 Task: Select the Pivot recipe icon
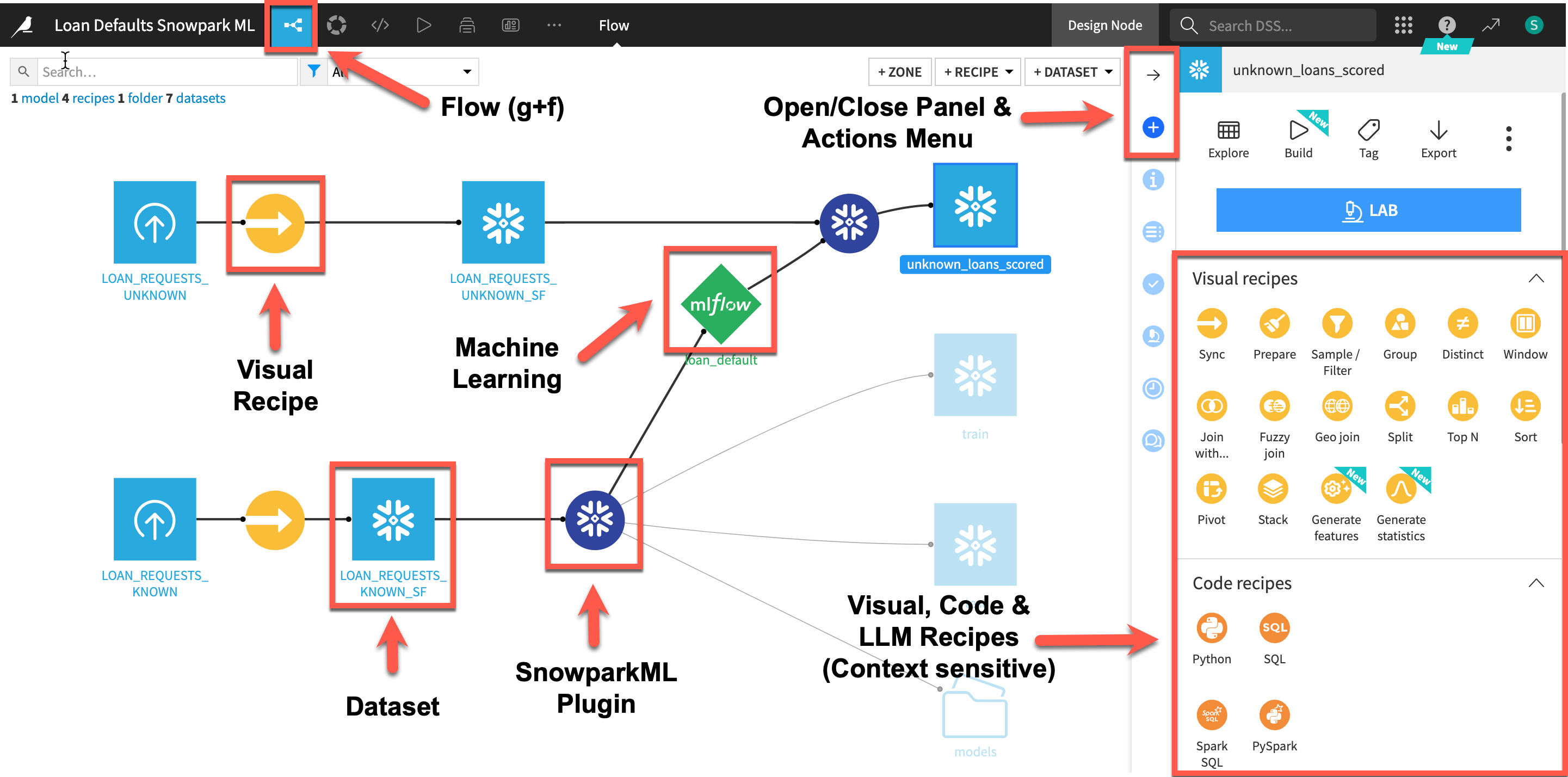pos(1211,490)
